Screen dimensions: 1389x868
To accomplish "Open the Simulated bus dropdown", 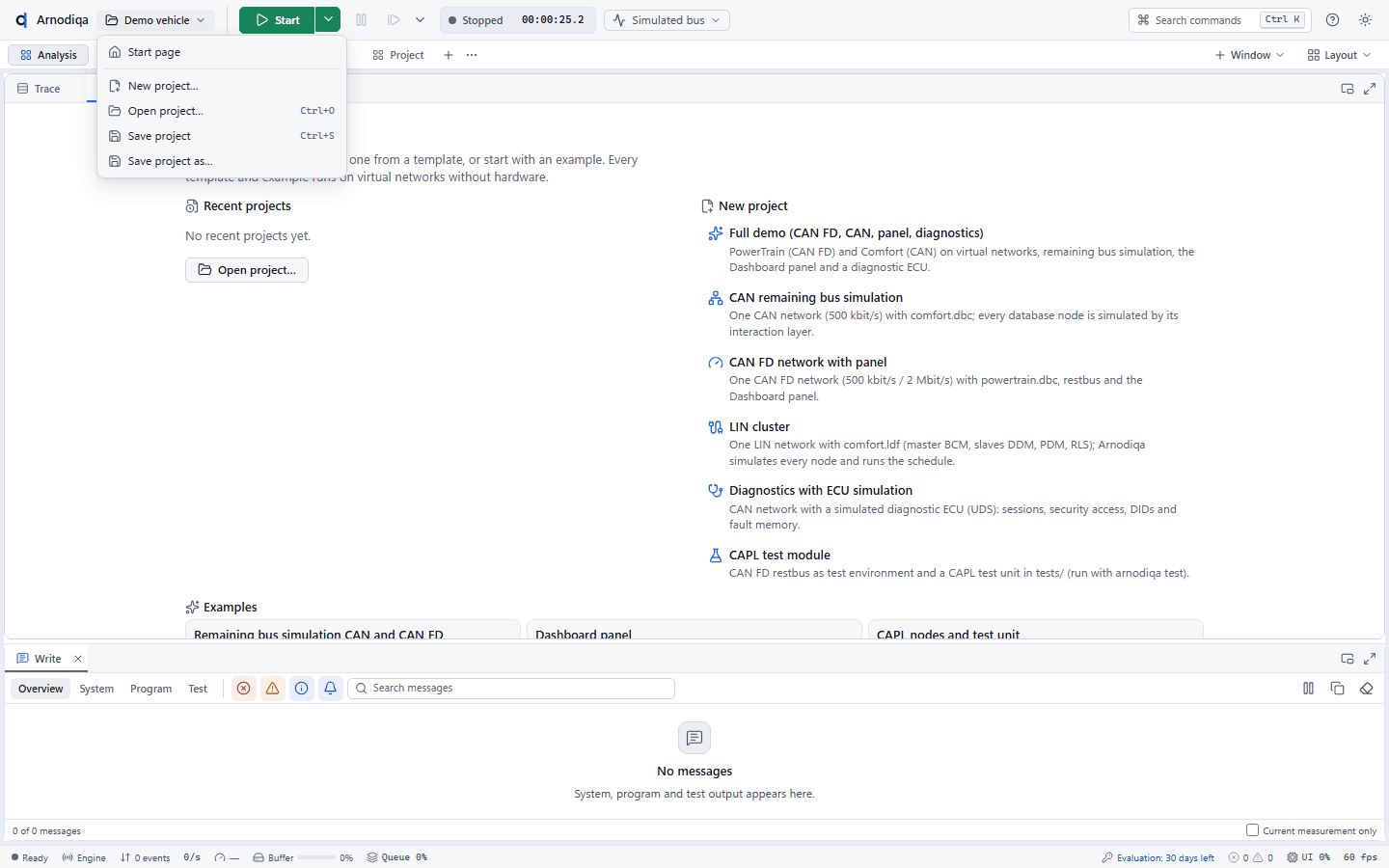I will (x=667, y=20).
